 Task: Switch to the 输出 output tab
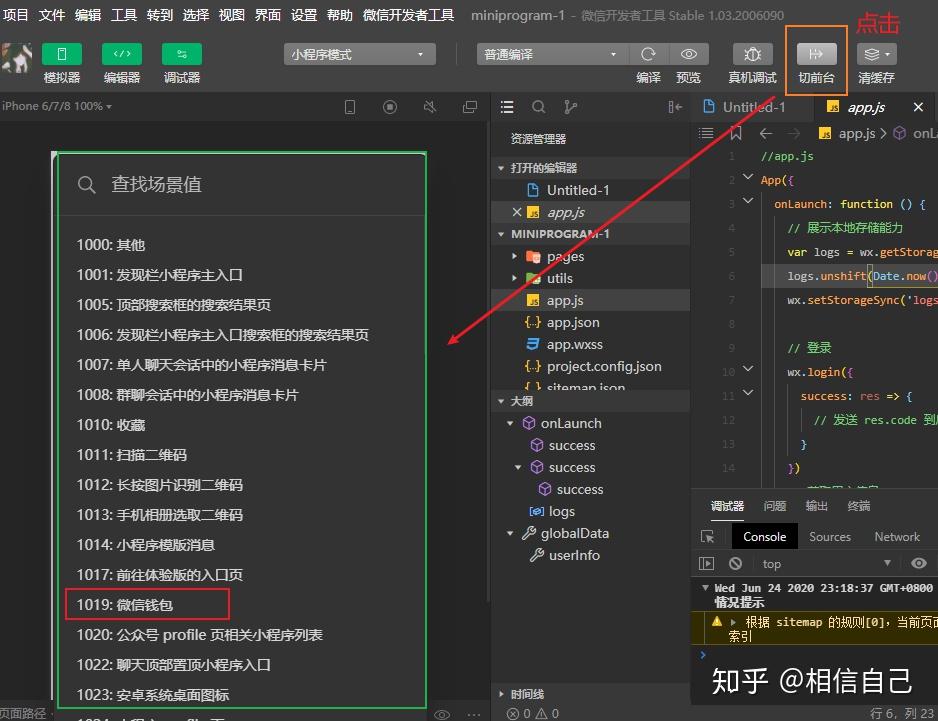tap(817, 506)
